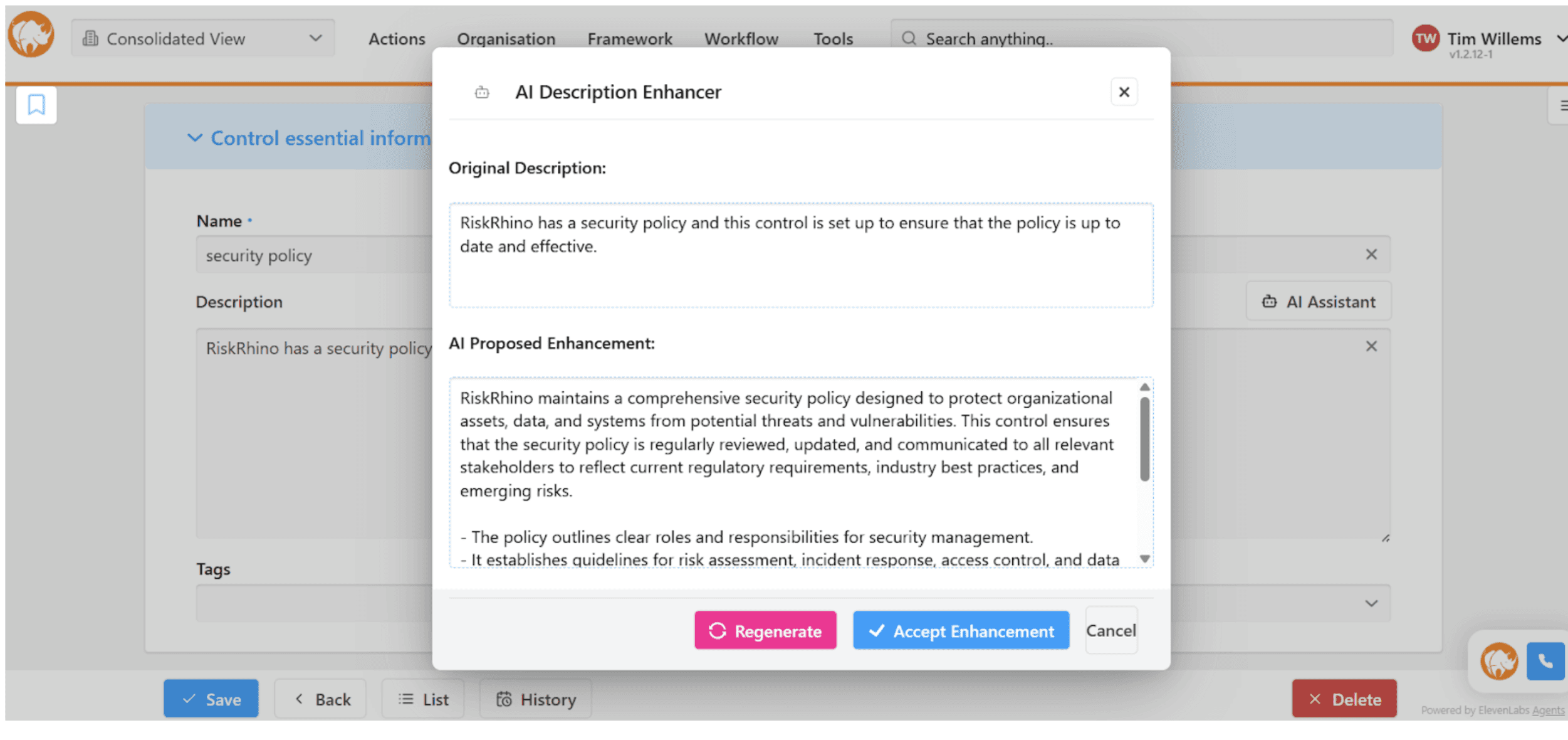1568x740 pixels.
Task: Expand the Tags dropdown arrow
Action: point(1371,603)
